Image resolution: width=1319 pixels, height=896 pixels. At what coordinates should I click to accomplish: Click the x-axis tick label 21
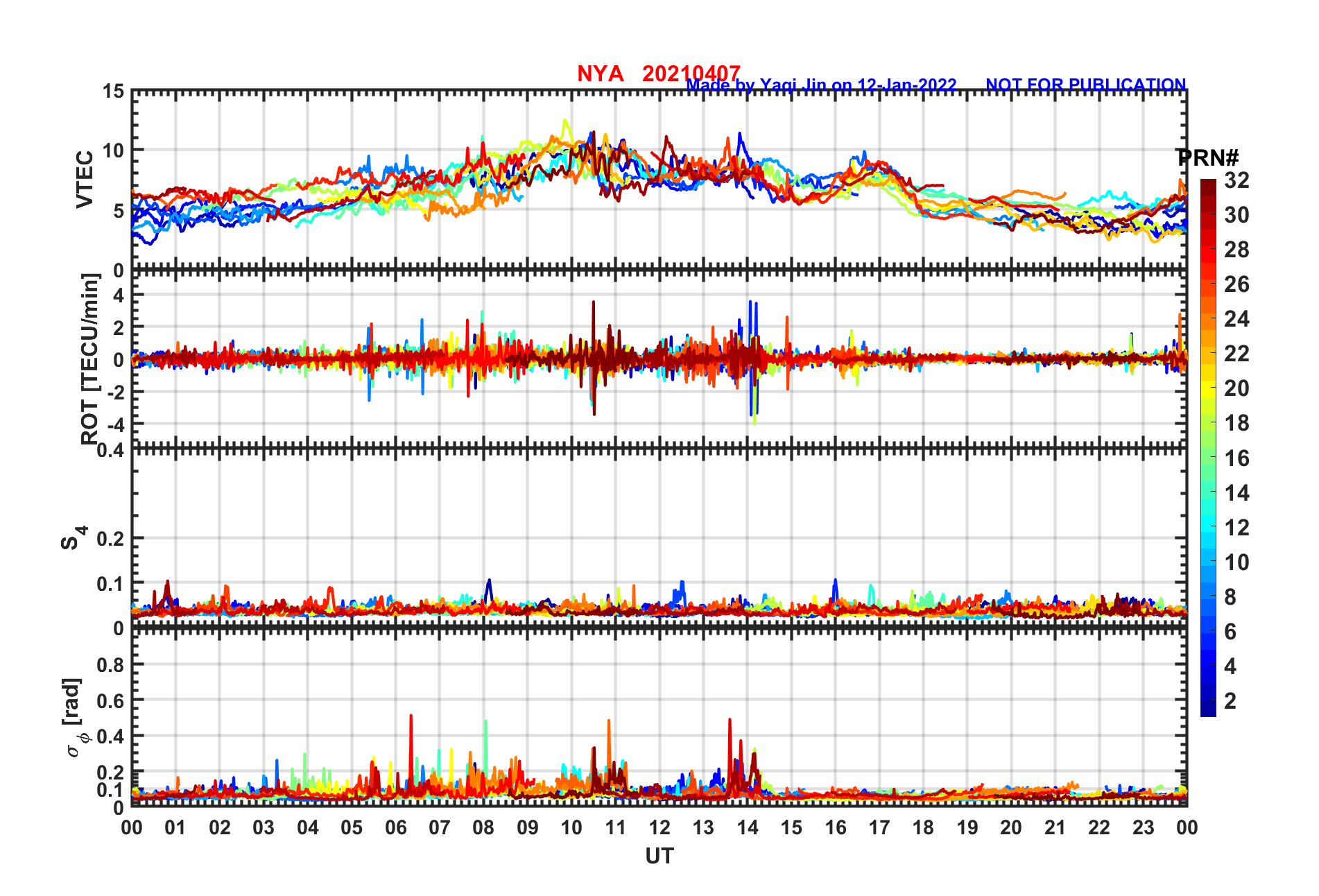point(1055,828)
